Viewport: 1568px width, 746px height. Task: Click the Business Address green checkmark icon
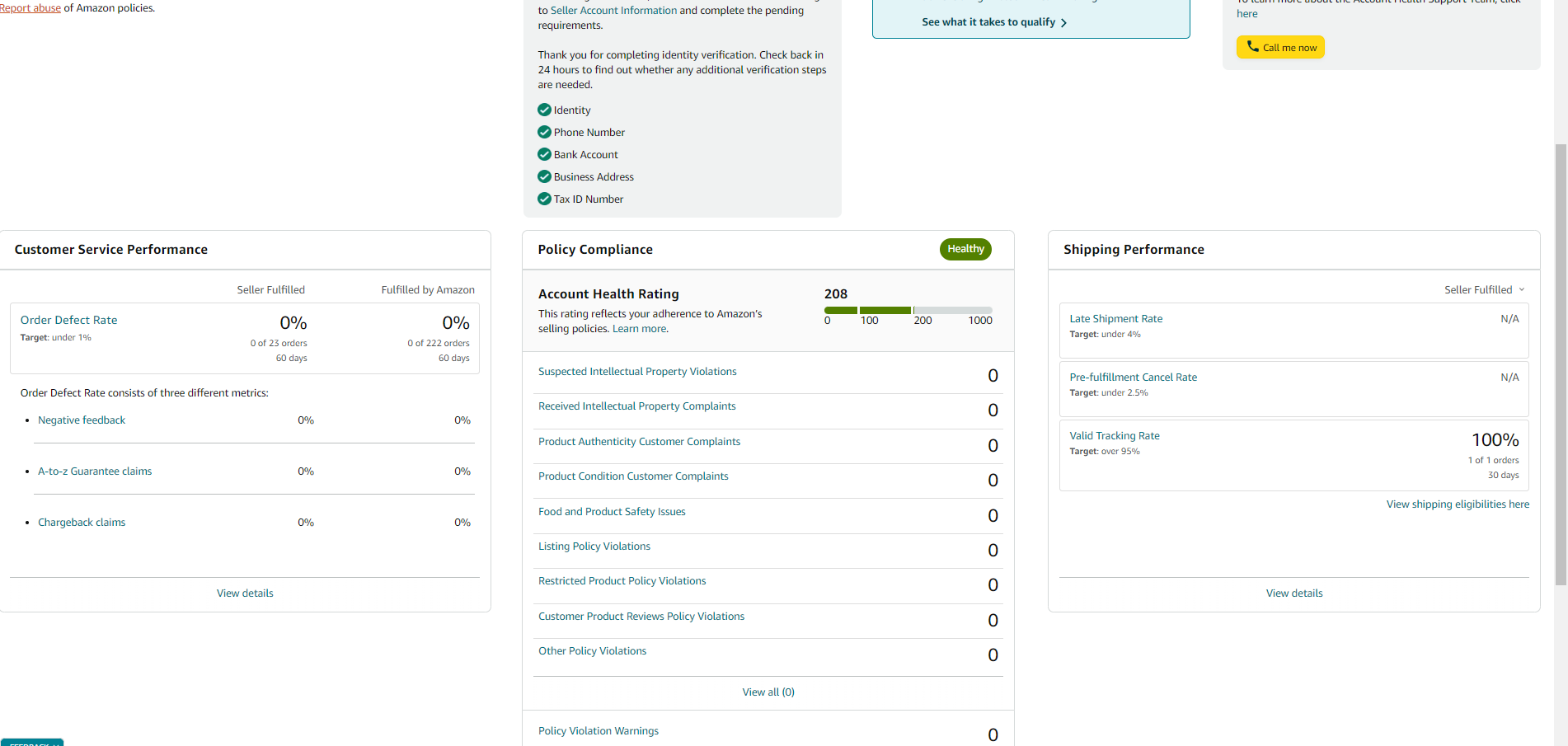pos(544,176)
